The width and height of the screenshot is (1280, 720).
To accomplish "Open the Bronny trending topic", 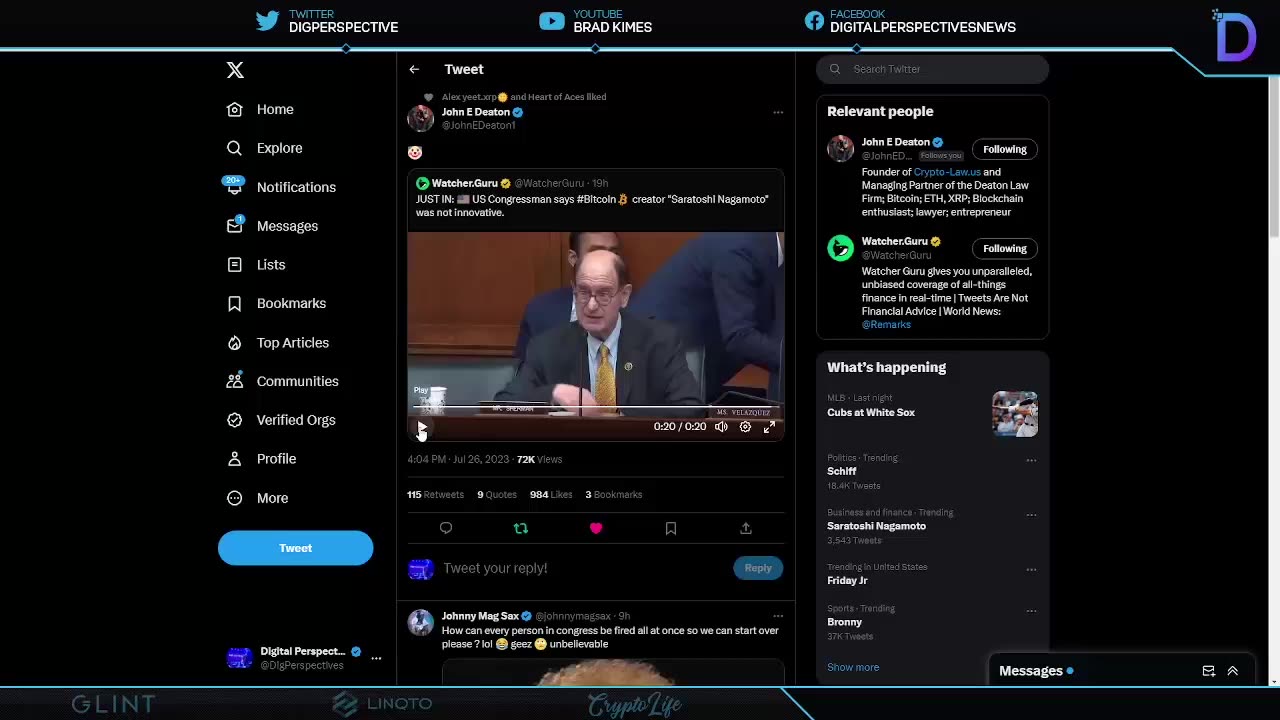I will pos(844,622).
